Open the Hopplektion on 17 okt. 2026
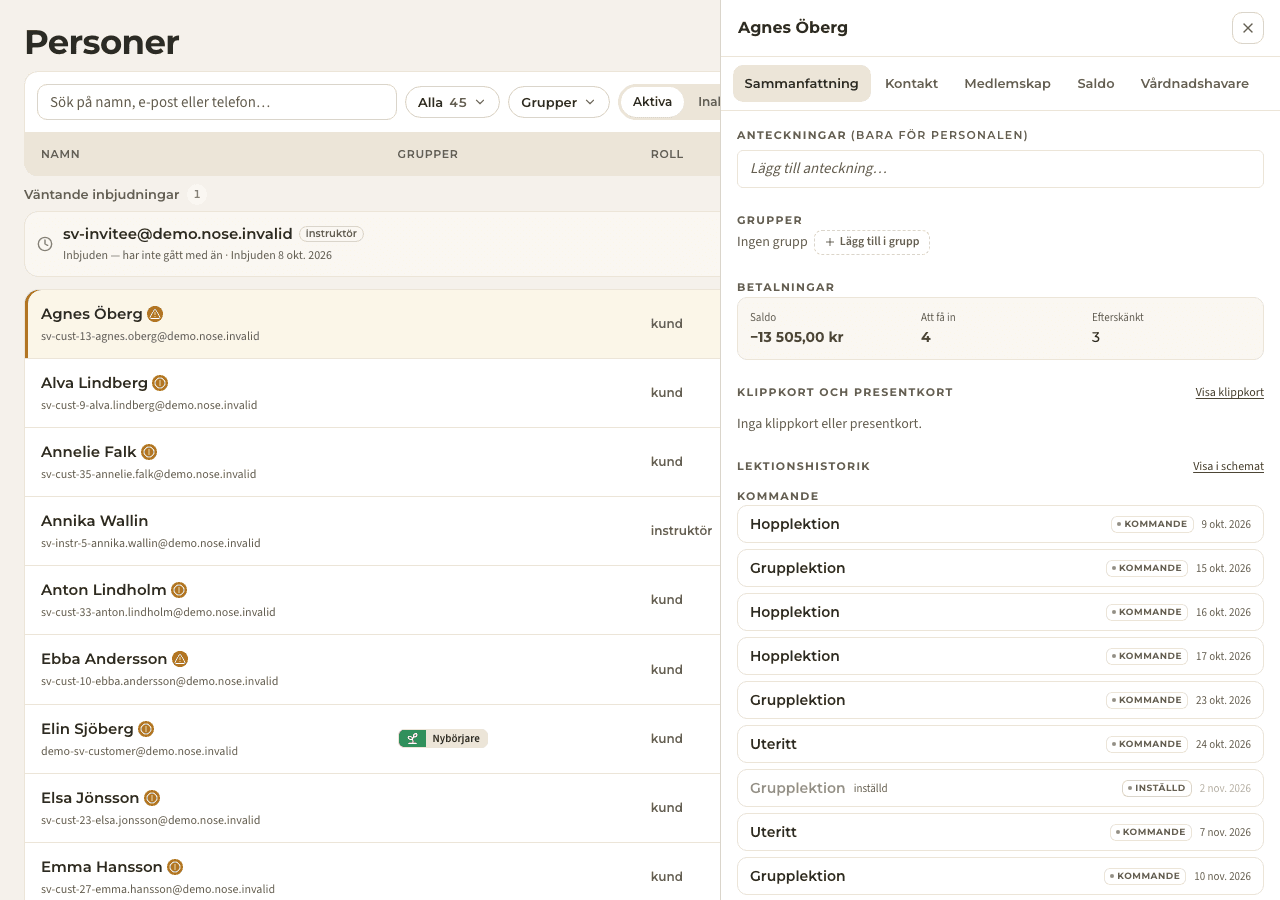Screen dimensions: 1280x900 tap(1000, 656)
